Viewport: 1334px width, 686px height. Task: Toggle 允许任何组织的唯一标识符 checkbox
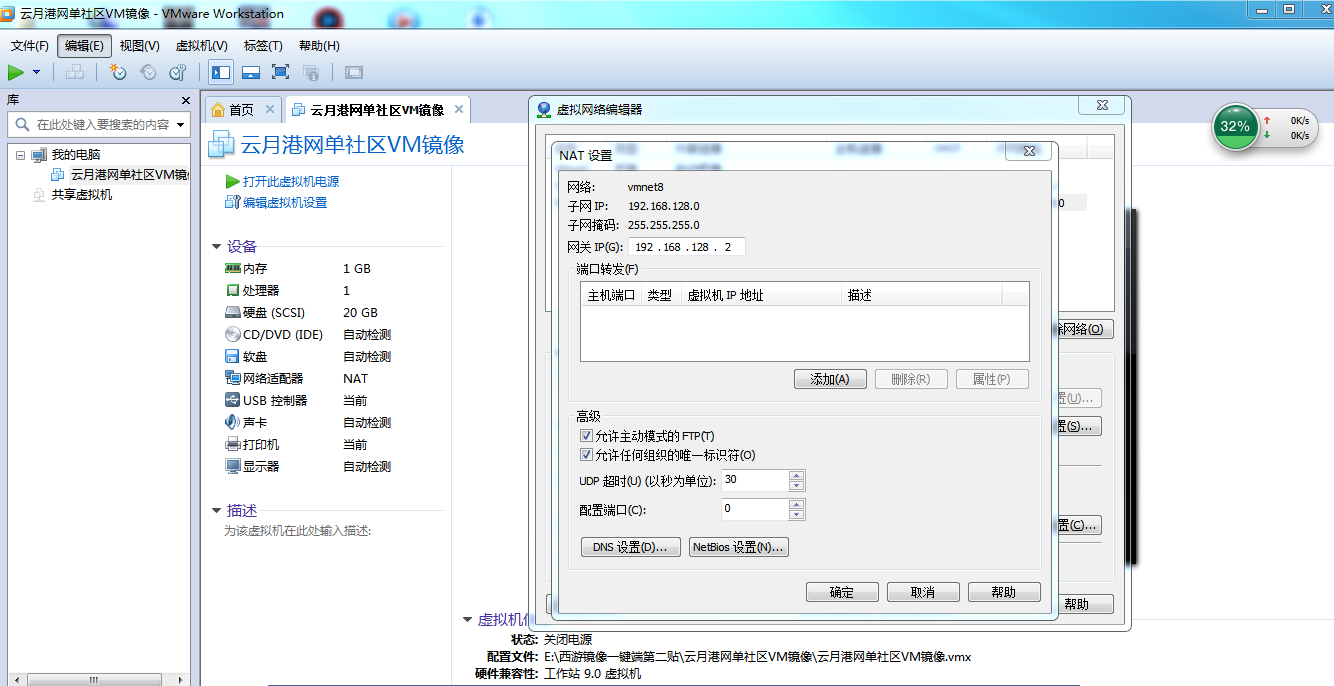(587, 455)
